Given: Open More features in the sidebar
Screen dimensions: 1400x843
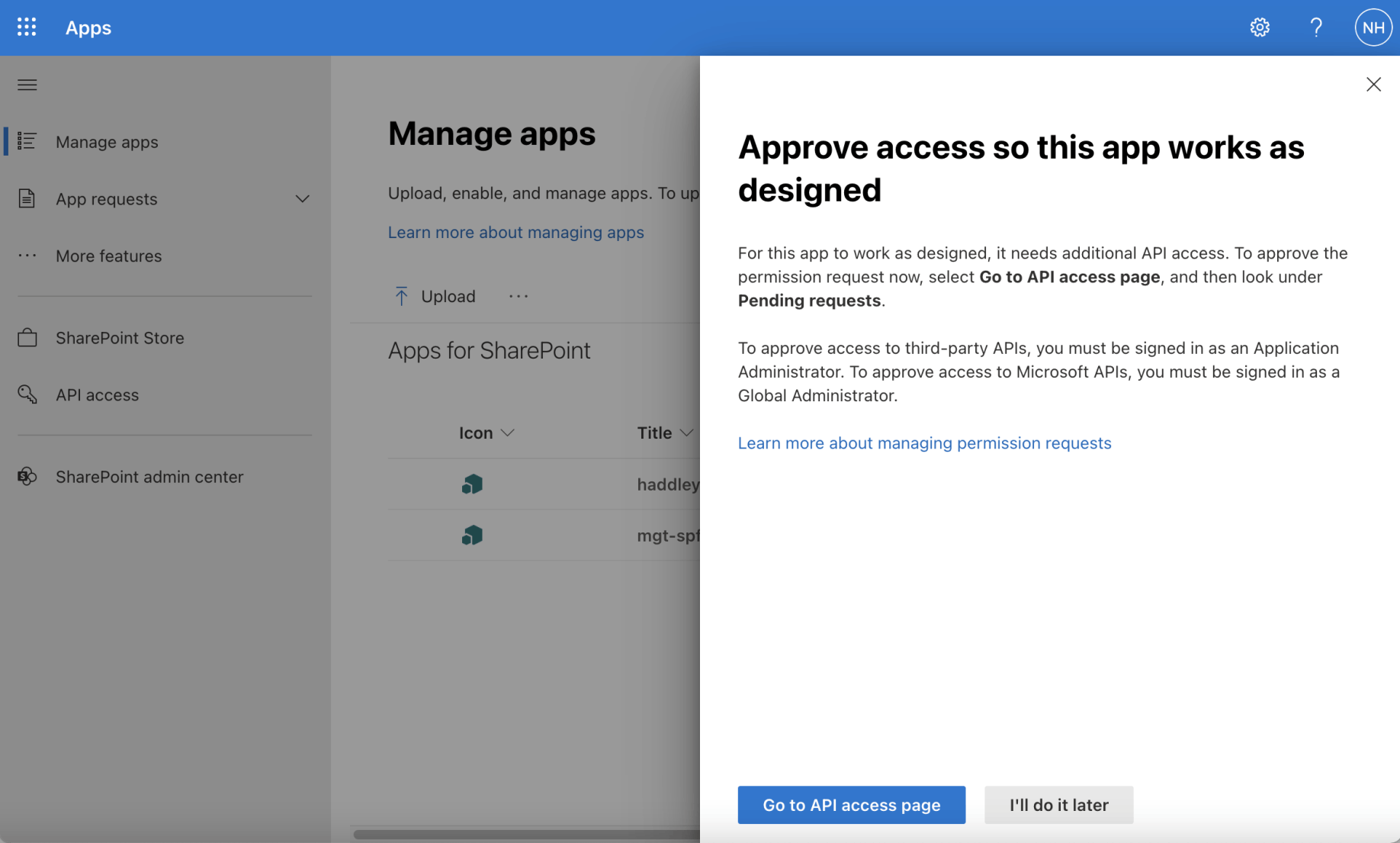Looking at the screenshot, I should [108, 256].
